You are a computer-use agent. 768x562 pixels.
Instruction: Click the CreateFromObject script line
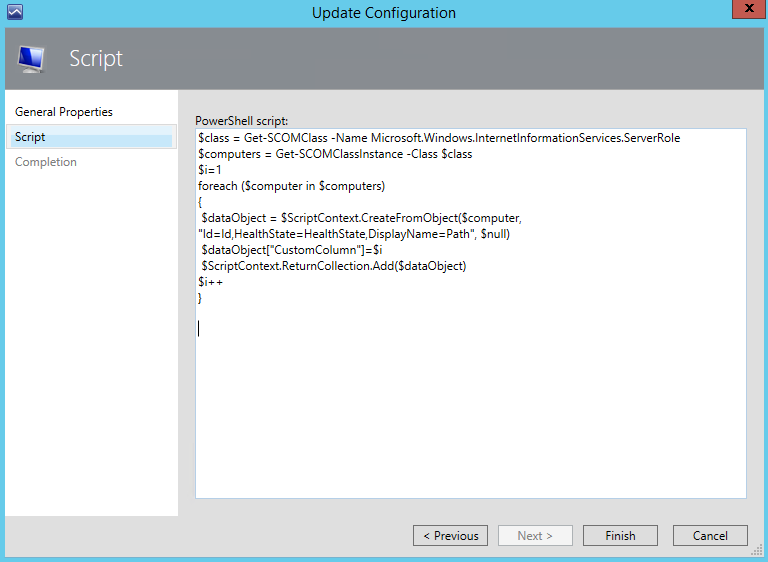click(x=362, y=218)
